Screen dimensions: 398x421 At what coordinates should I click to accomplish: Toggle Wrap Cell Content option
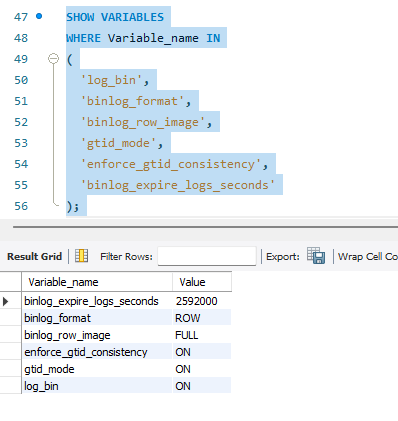pos(368,256)
